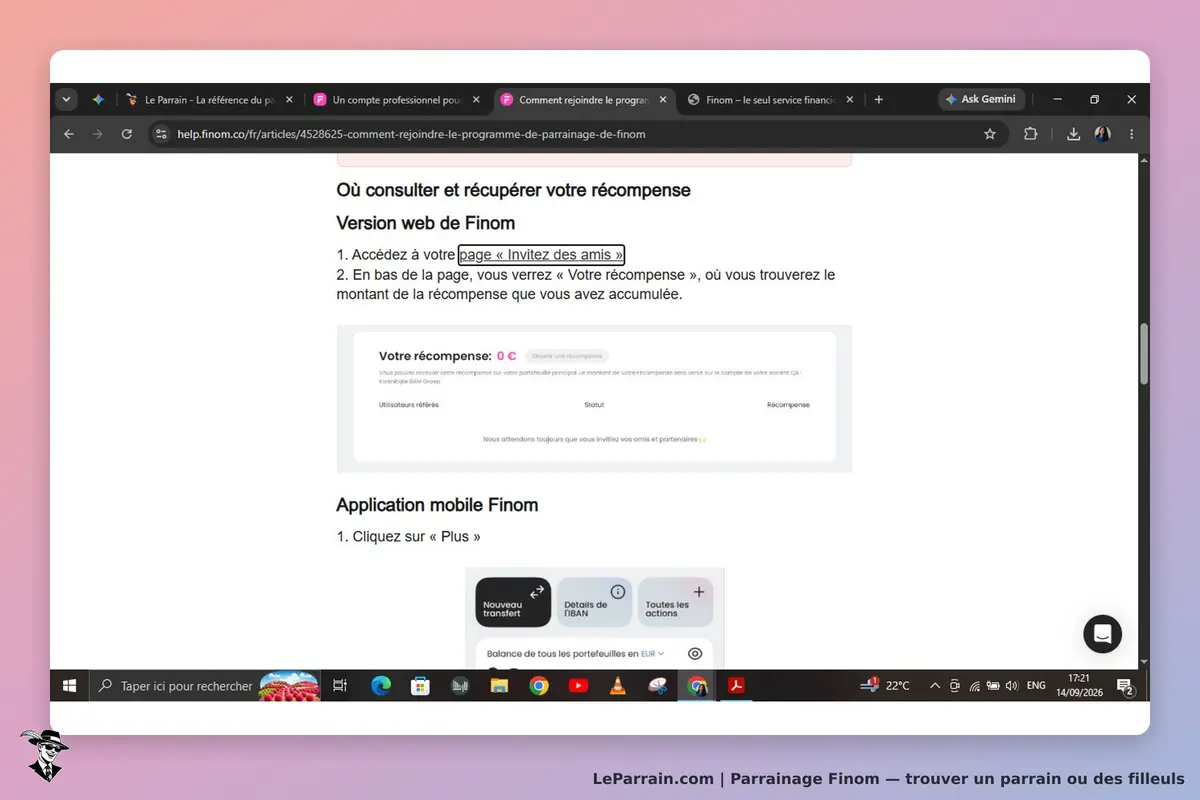Open Task View on the taskbar
Image resolution: width=1200 pixels, height=800 pixels.
[340, 686]
